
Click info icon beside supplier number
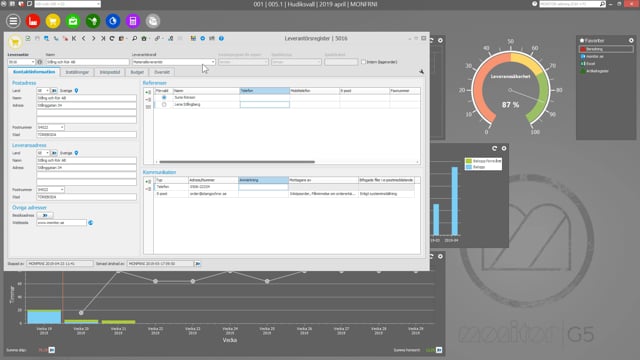[x=40, y=62]
